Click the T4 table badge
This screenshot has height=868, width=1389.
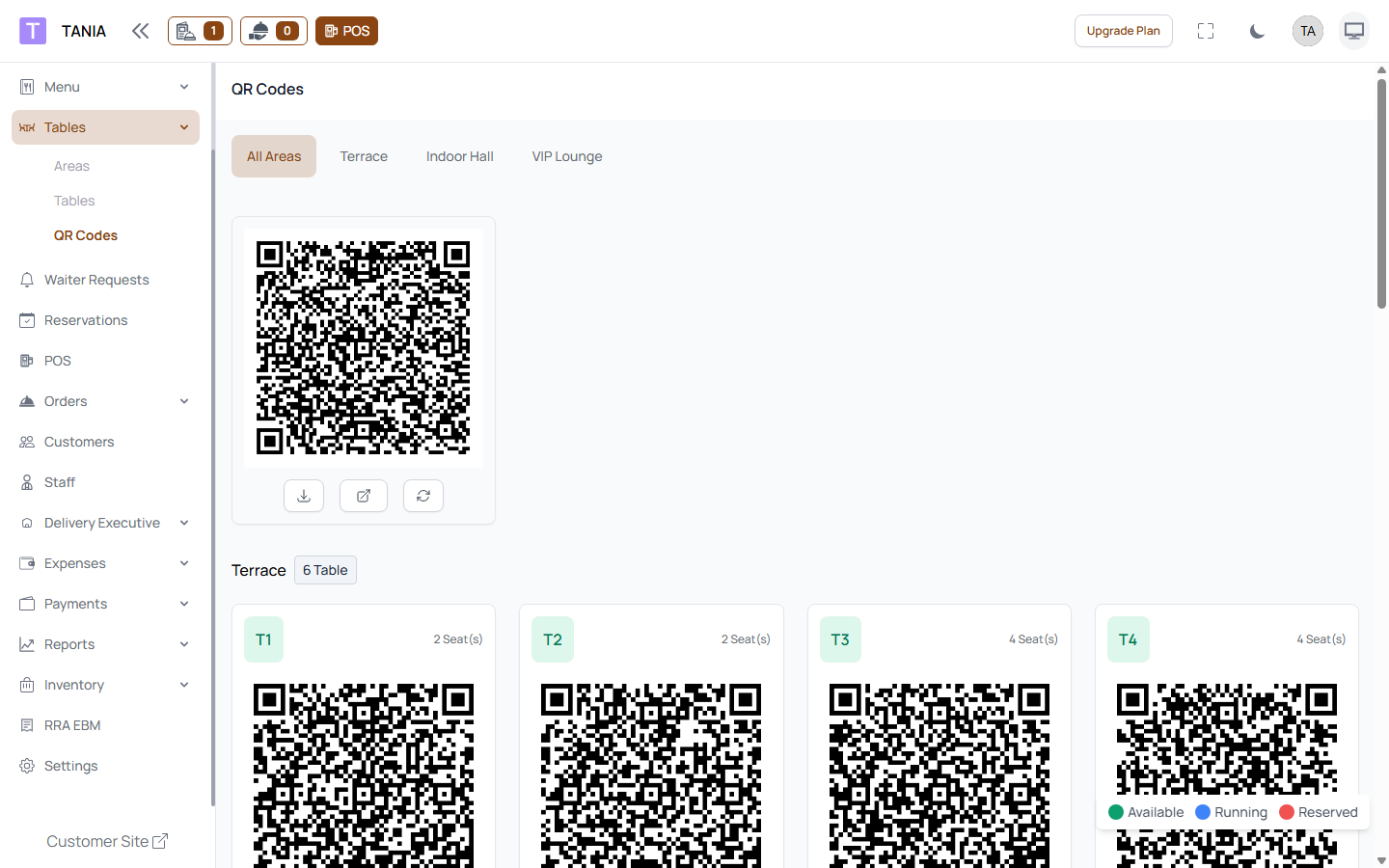1129,639
